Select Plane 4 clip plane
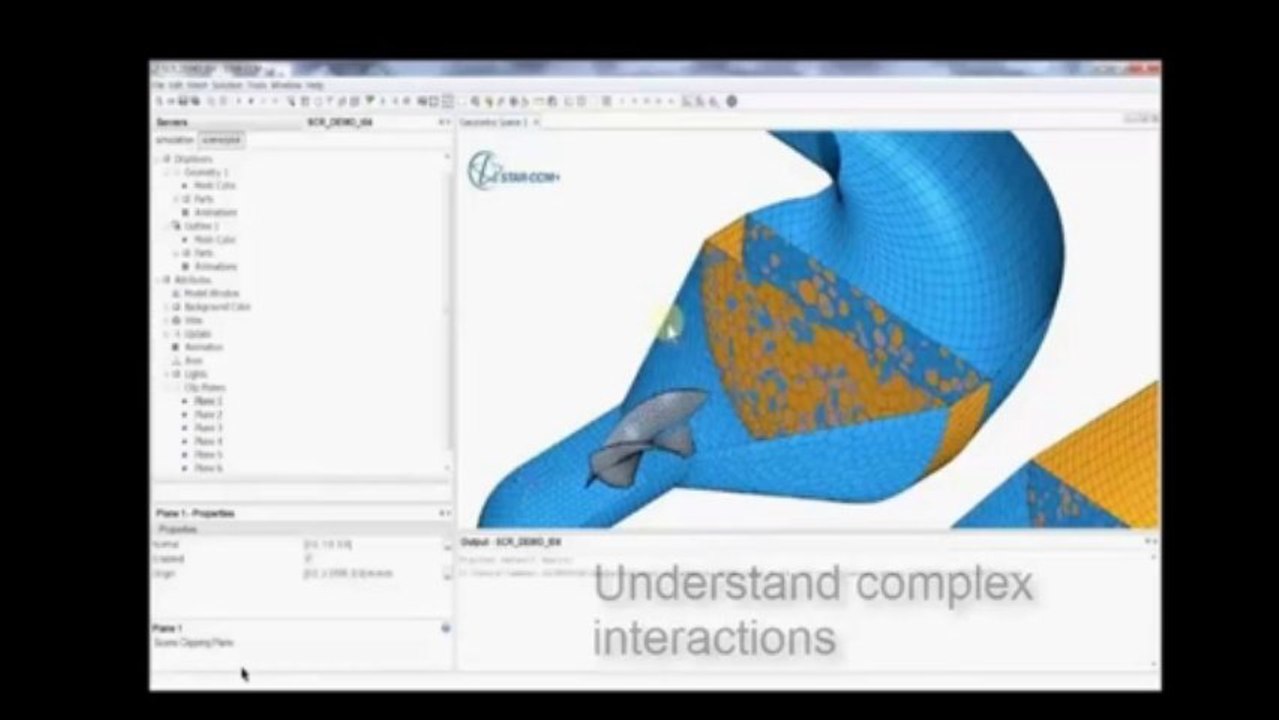Image resolution: width=1279 pixels, height=720 pixels. pyautogui.click(x=208, y=441)
